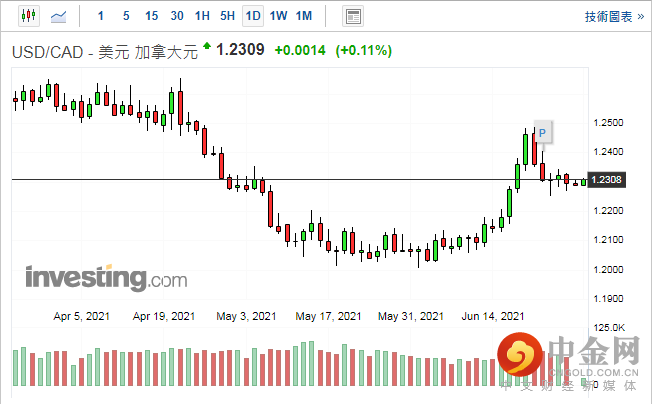Viewport: 654px width, 404px height.
Task: Open the news overlay toolbar icon
Action: coord(353,17)
